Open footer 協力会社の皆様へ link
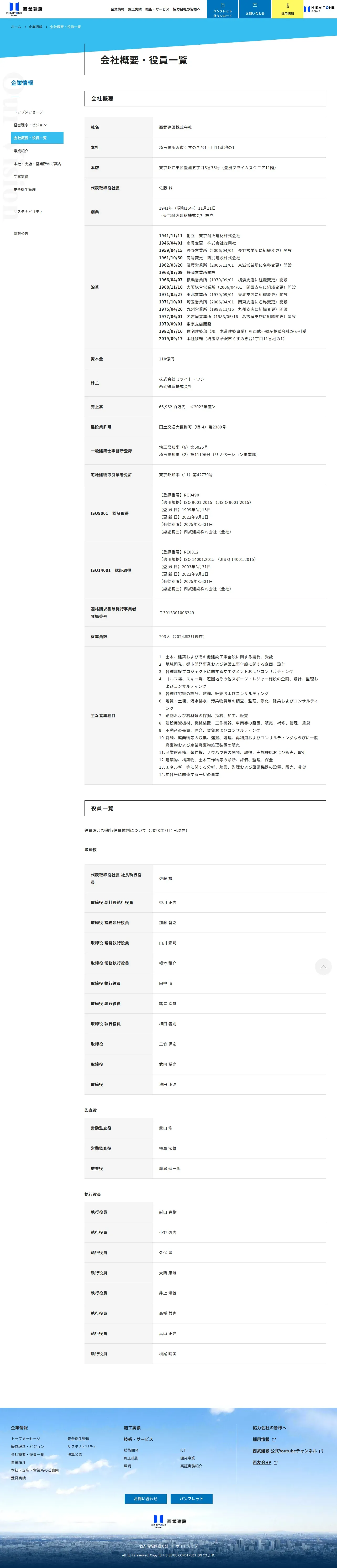This screenshot has height=1568, width=337. point(270,1427)
